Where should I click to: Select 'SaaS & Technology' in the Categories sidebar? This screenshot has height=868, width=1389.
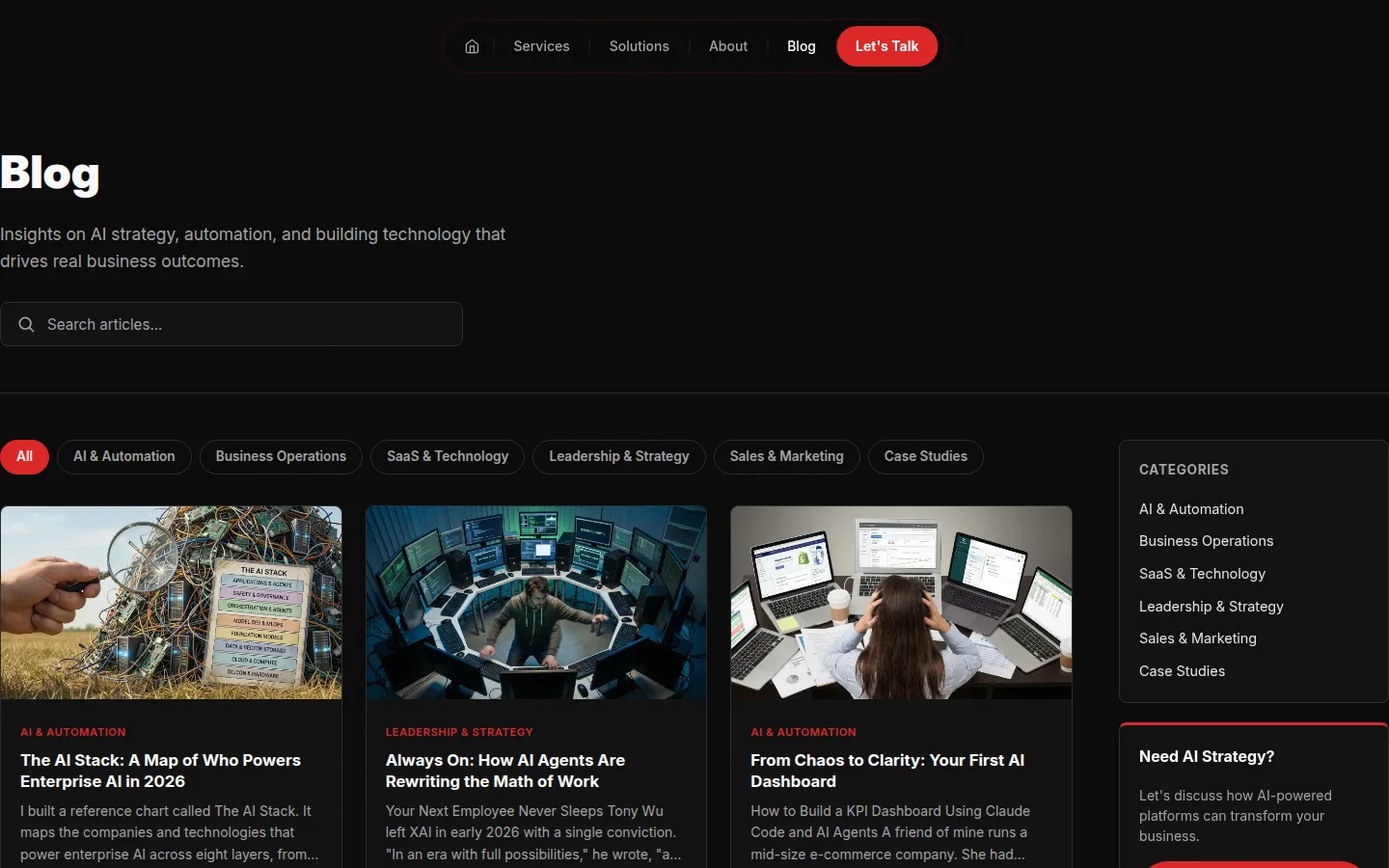[1202, 574]
